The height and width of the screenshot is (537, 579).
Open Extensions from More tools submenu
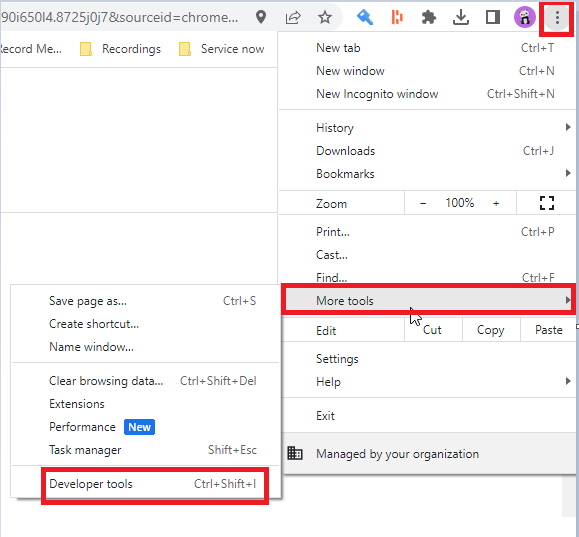point(146,404)
